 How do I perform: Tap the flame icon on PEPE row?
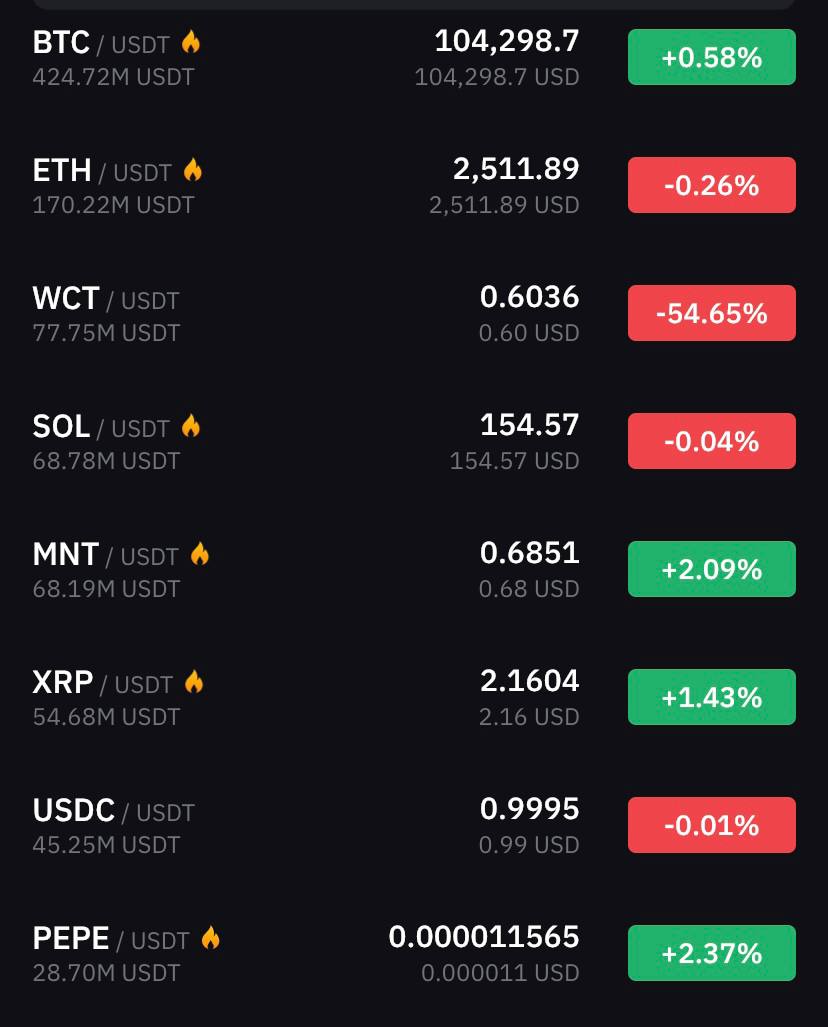pos(210,938)
